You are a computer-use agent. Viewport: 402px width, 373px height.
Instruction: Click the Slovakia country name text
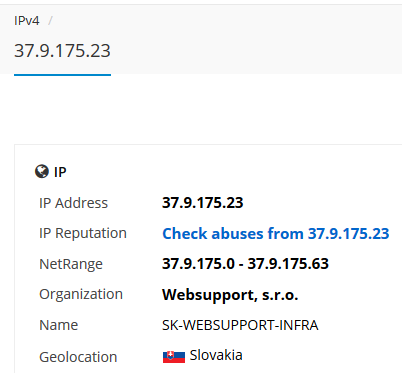pos(216,355)
